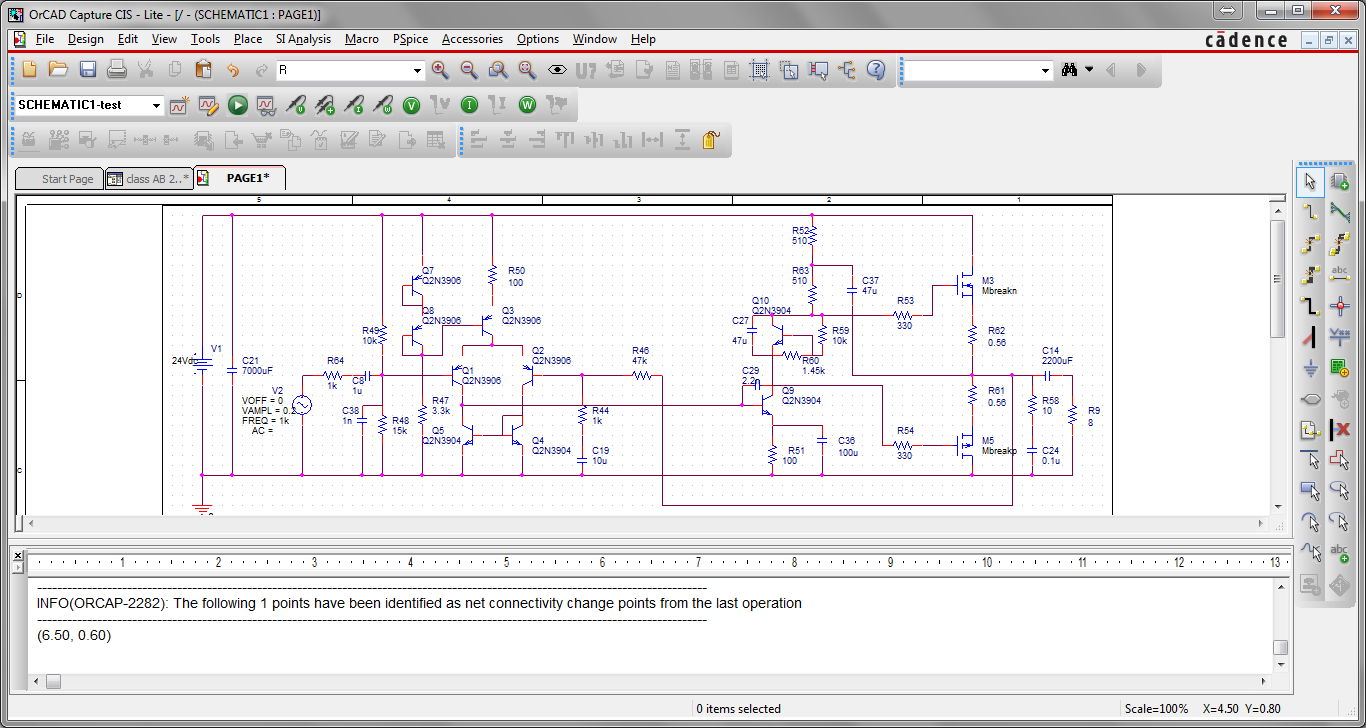Click the Zoom to Area icon

pyautogui.click(x=498, y=70)
